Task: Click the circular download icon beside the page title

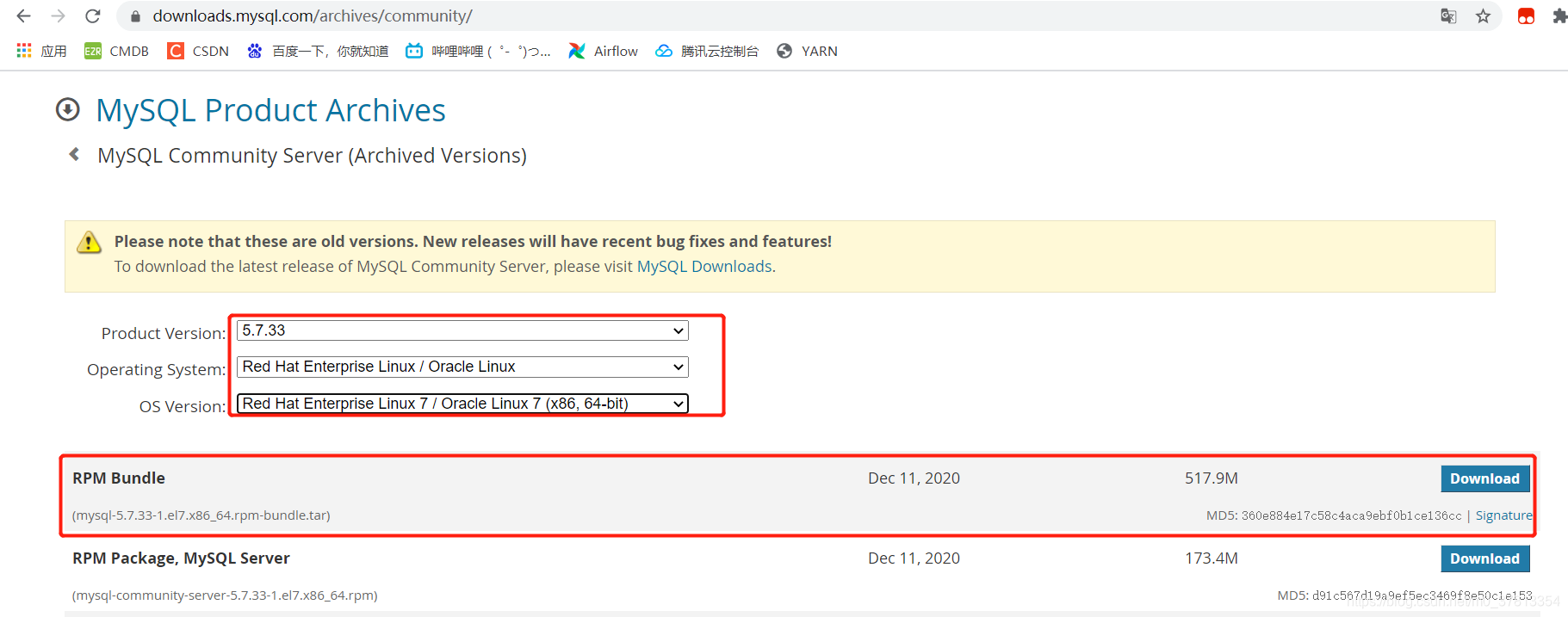Action: pyautogui.click(x=68, y=110)
